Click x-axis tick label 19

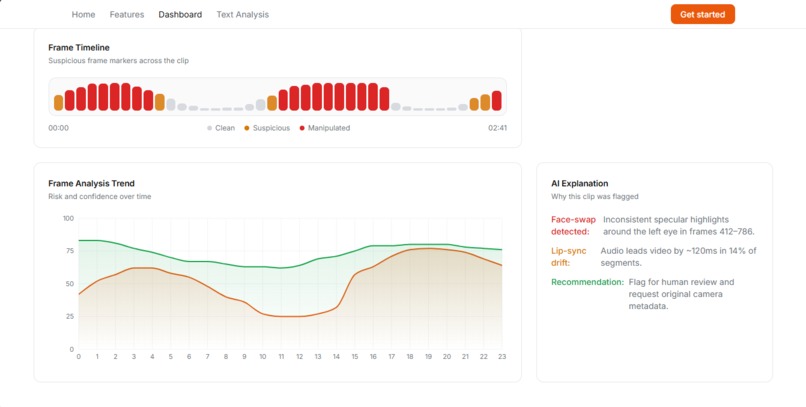coord(428,357)
